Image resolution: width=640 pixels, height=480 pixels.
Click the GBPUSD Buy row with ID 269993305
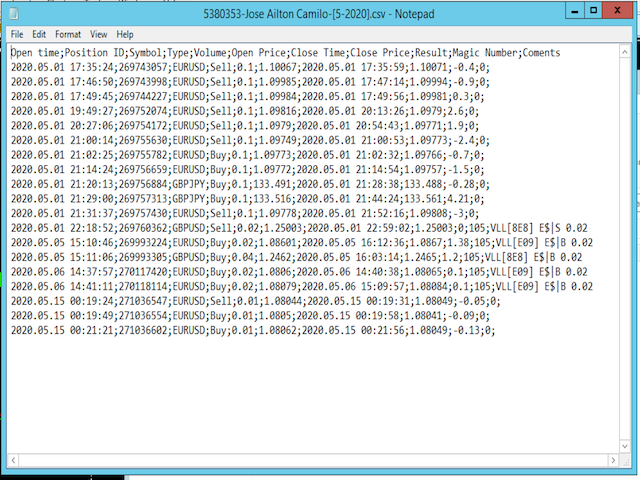296,258
